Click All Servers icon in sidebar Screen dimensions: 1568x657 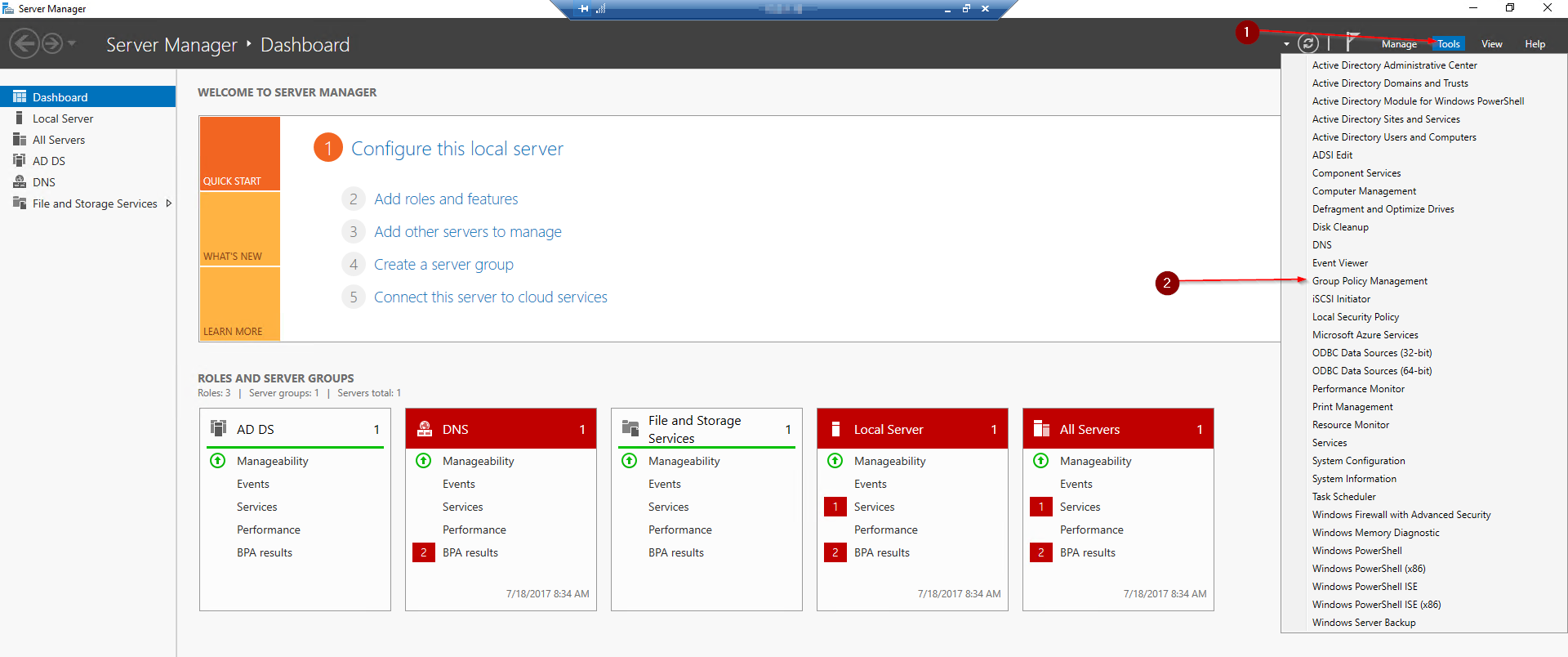coord(20,139)
